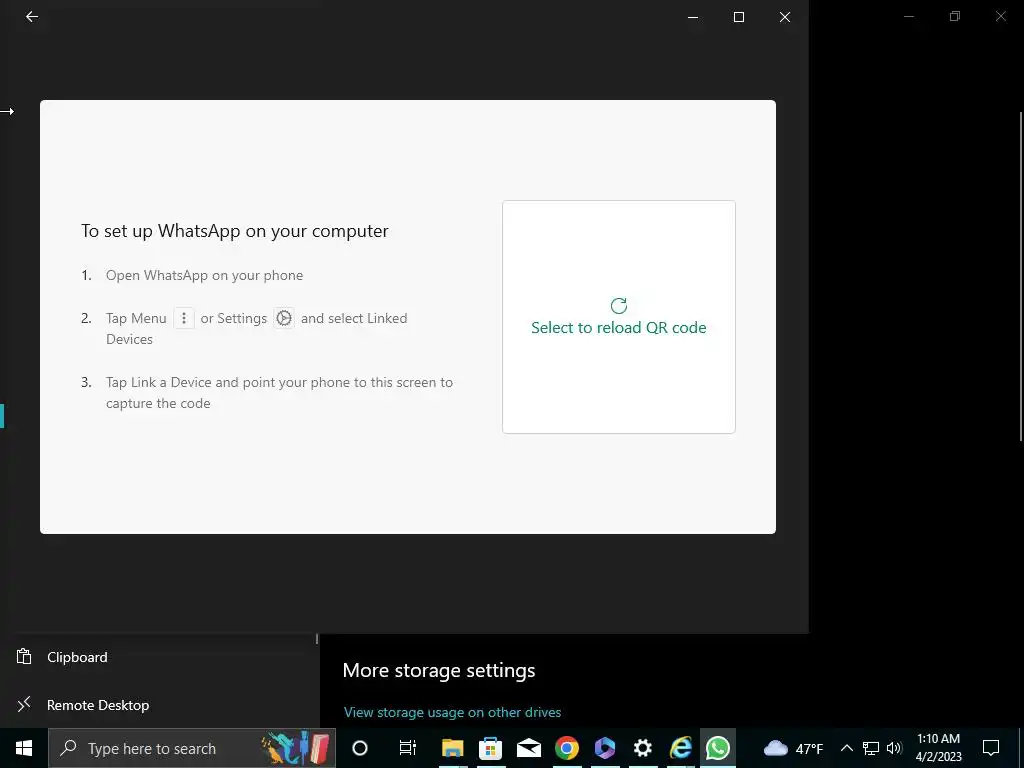
Task: Open Mail app from the taskbar
Action: (528, 748)
